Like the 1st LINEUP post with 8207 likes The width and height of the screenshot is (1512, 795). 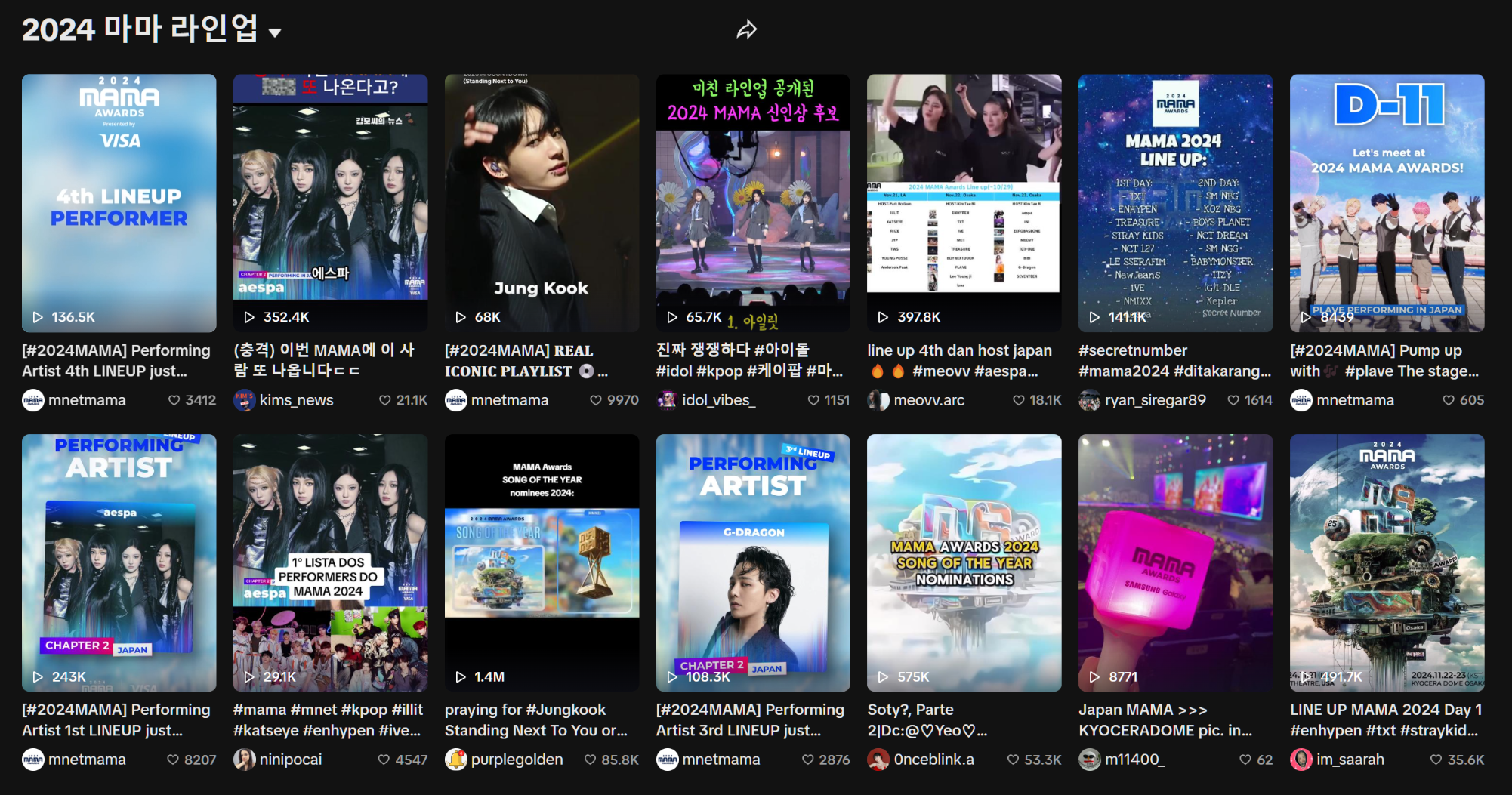173,760
